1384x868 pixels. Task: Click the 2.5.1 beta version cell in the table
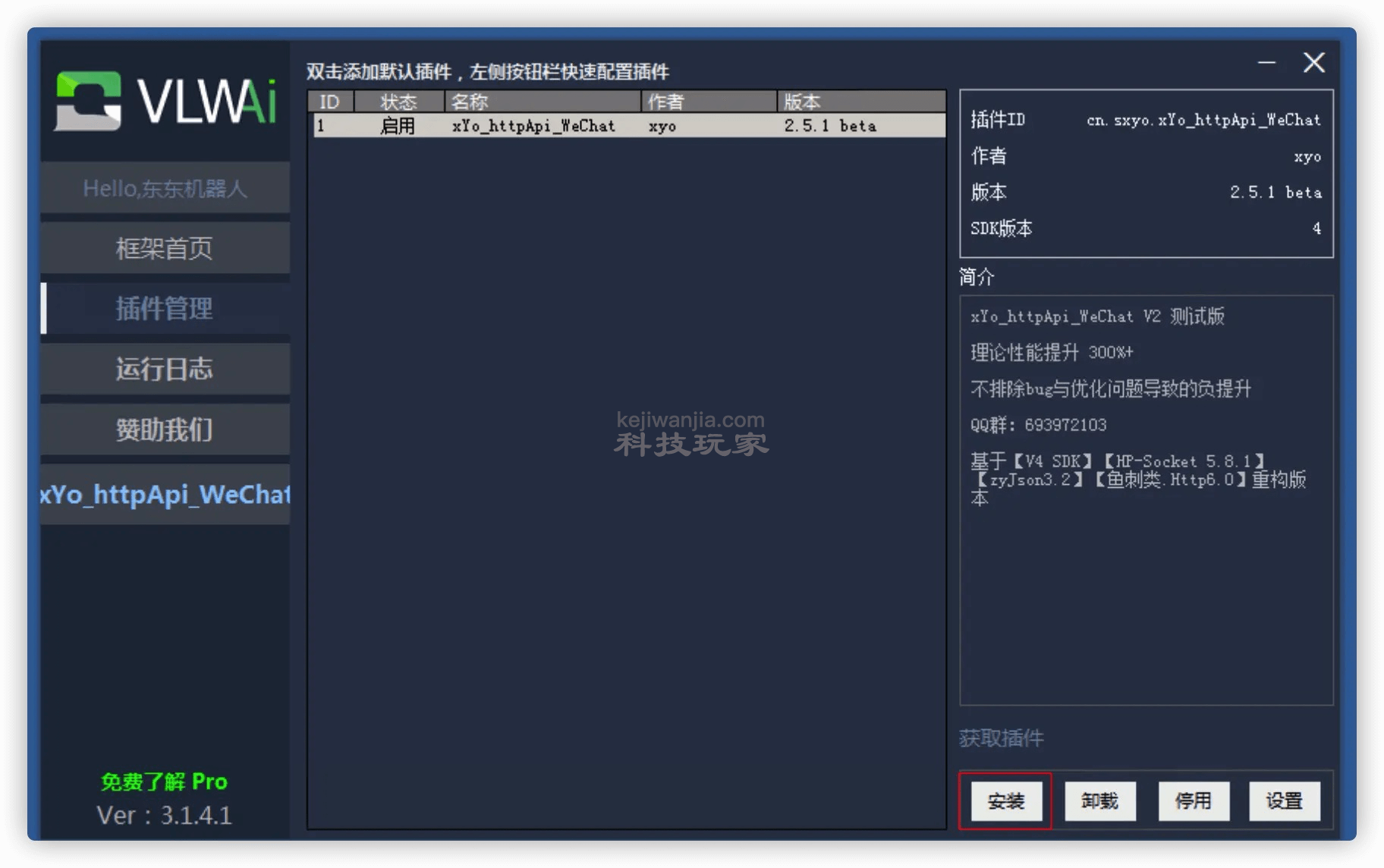(x=830, y=126)
